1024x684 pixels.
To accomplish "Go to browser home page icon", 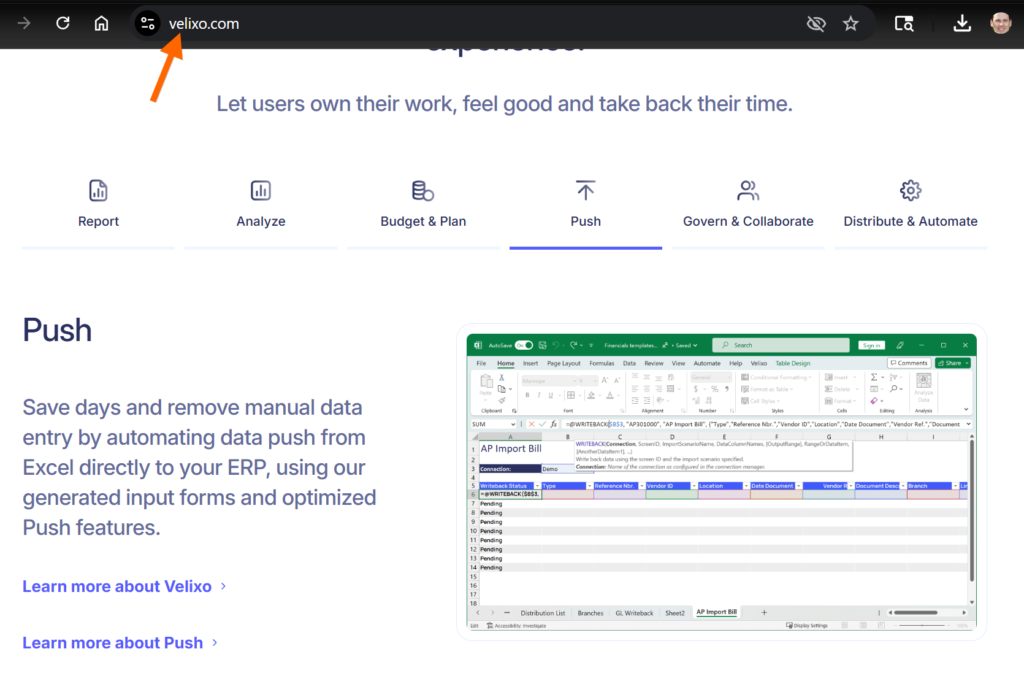I will pyautogui.click(x=101, y=23).
